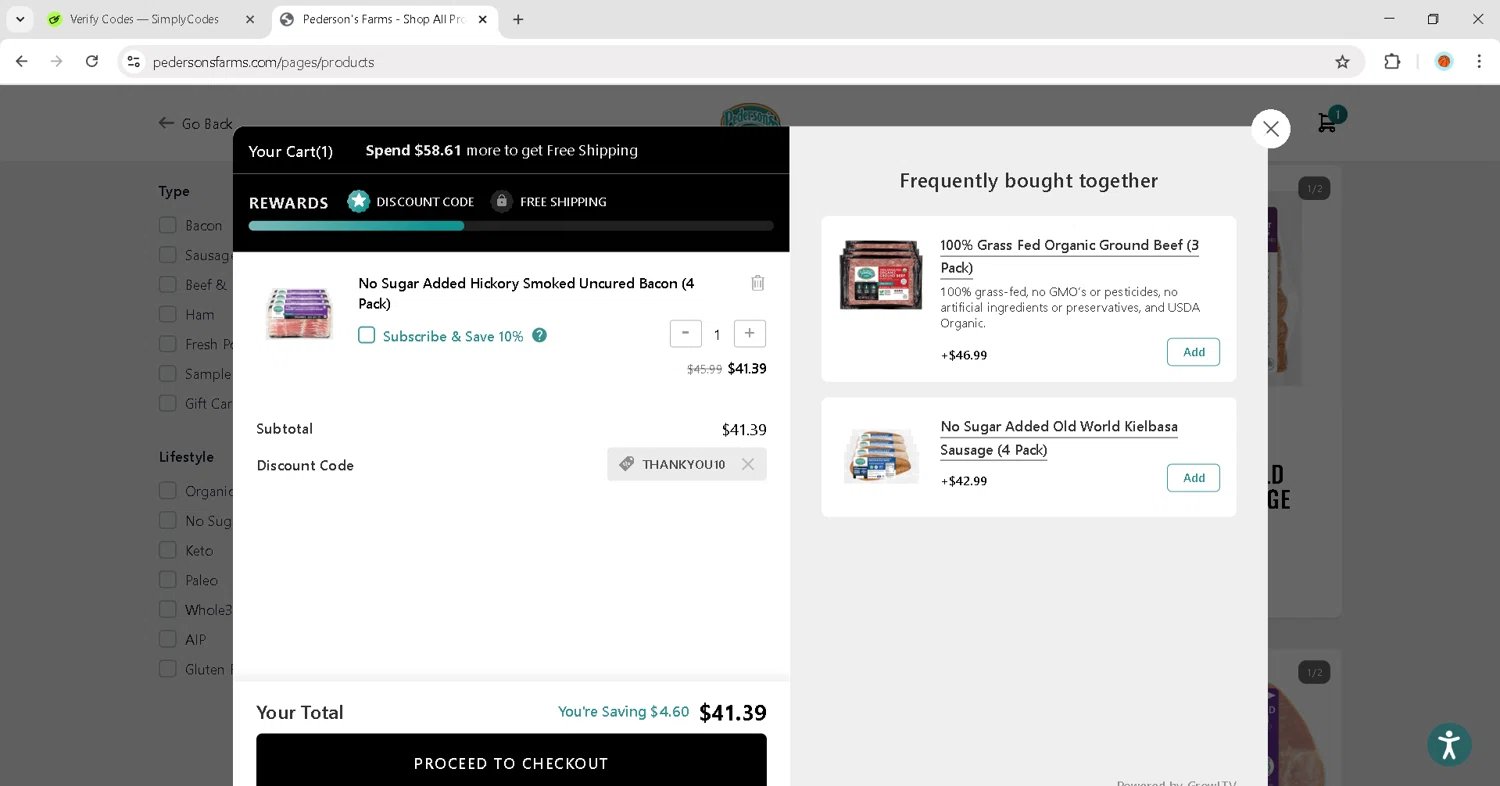Open Chrome's three-dot menu
The image size is (1500, 786).
click(1479, 62)
